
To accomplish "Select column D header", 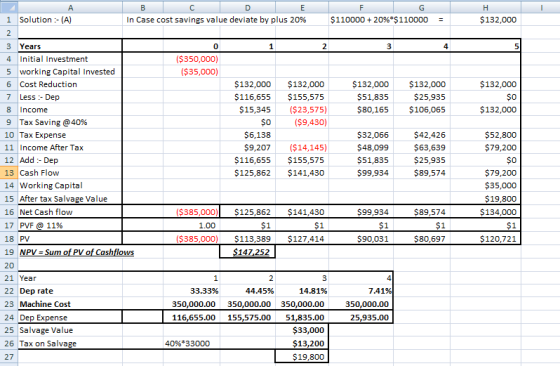I will coord(248,7).
